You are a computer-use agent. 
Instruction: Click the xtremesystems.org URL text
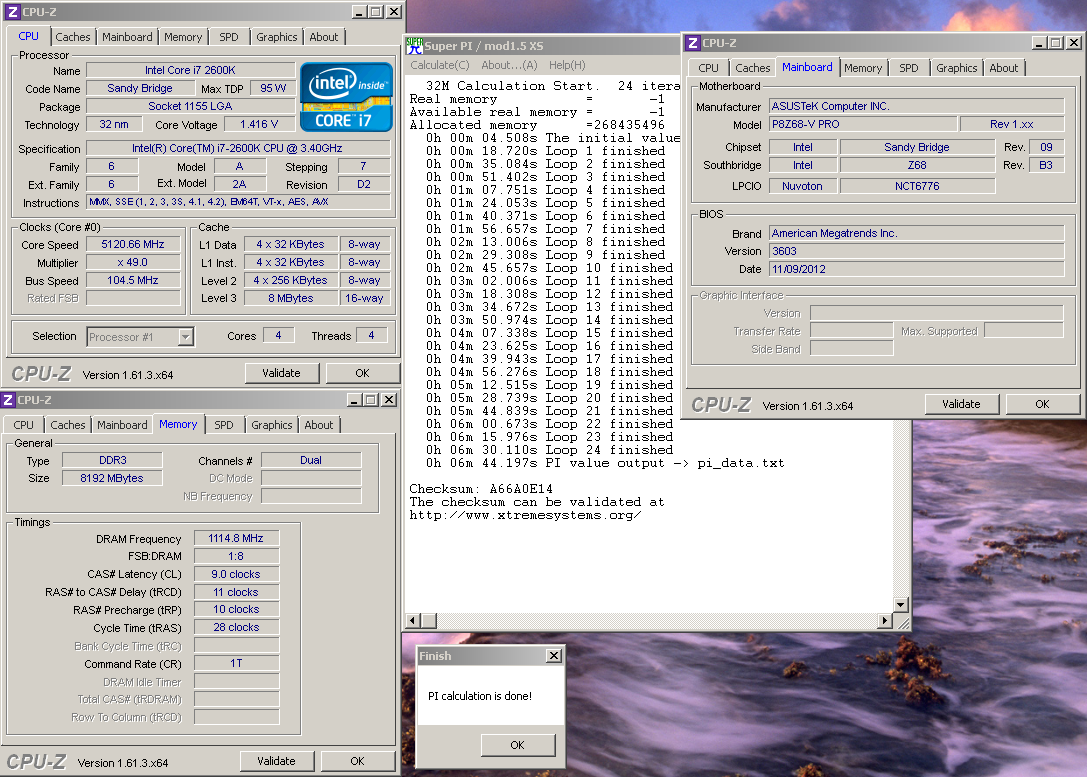[x=525, y=515]
